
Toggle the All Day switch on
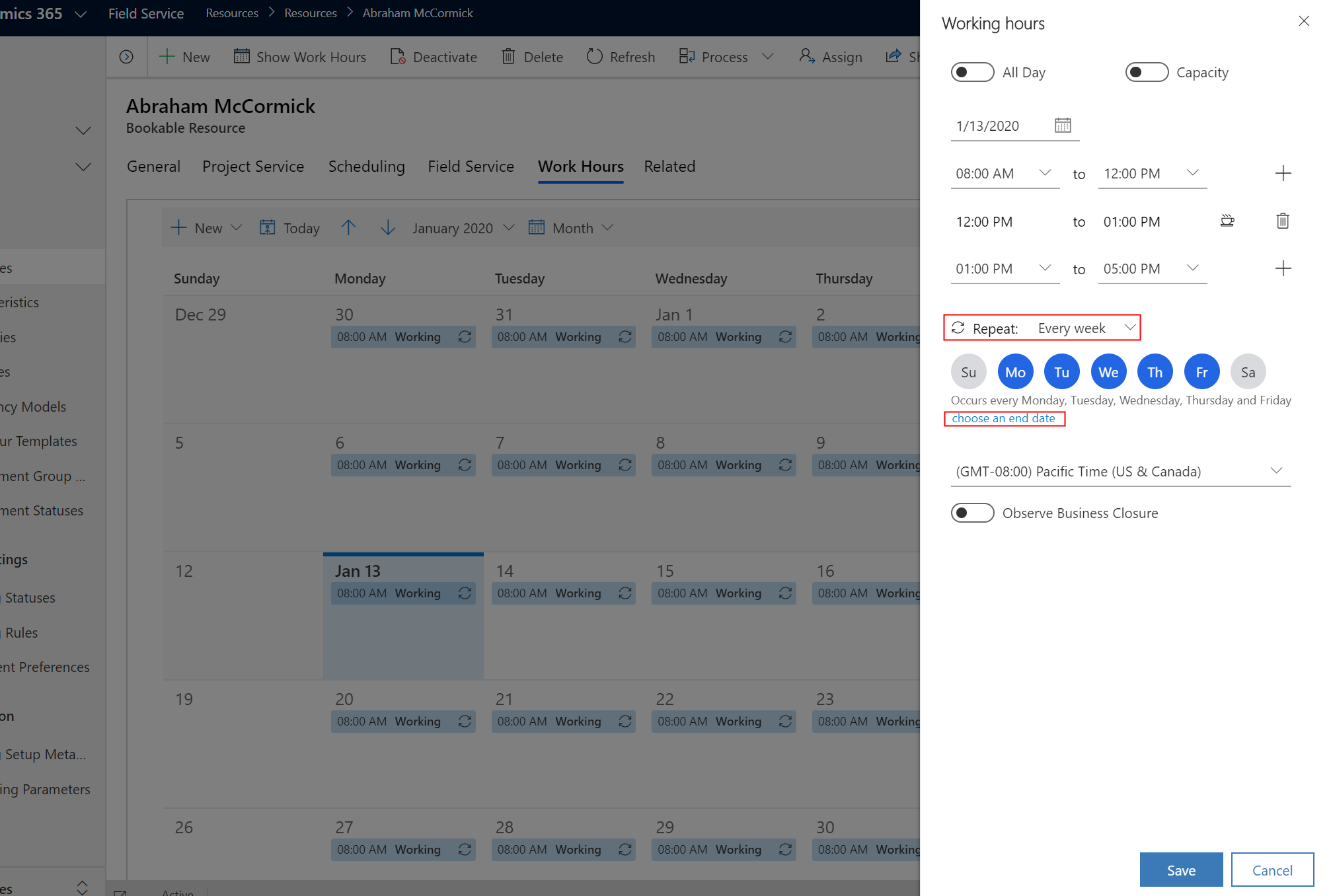point(971,72)
